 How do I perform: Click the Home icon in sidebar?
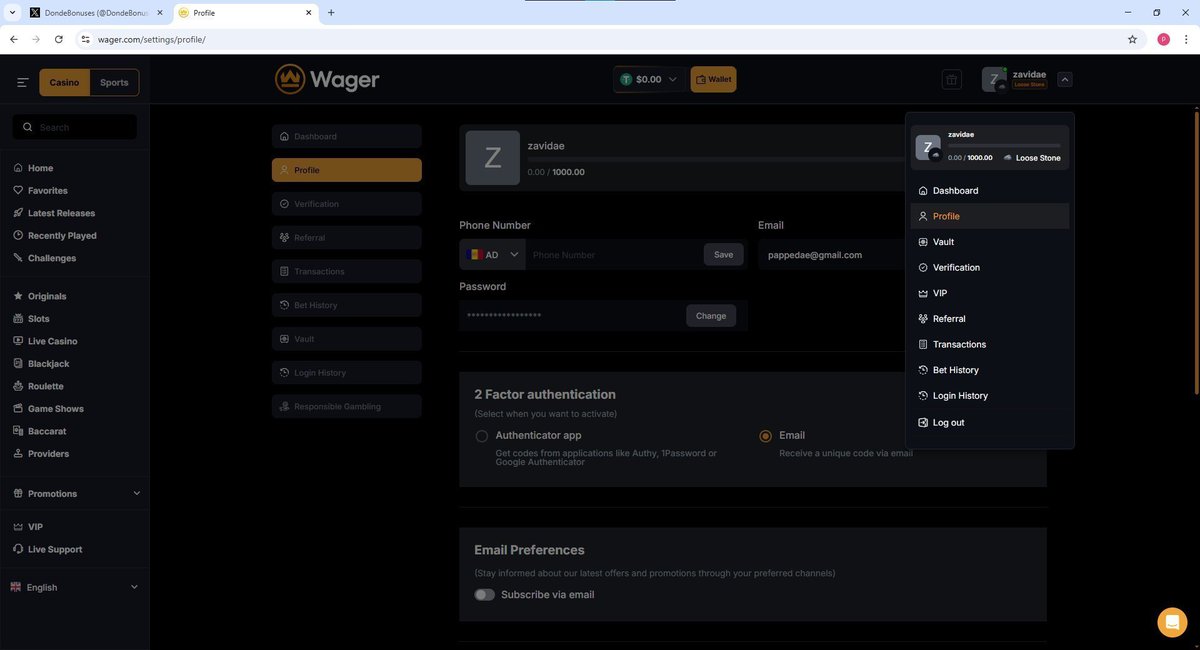(x=18, y=168)
